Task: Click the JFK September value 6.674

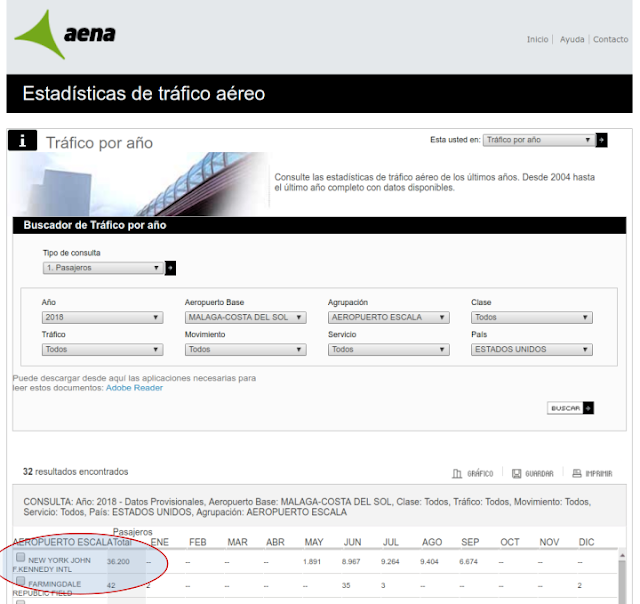Action: pos(468,562)
